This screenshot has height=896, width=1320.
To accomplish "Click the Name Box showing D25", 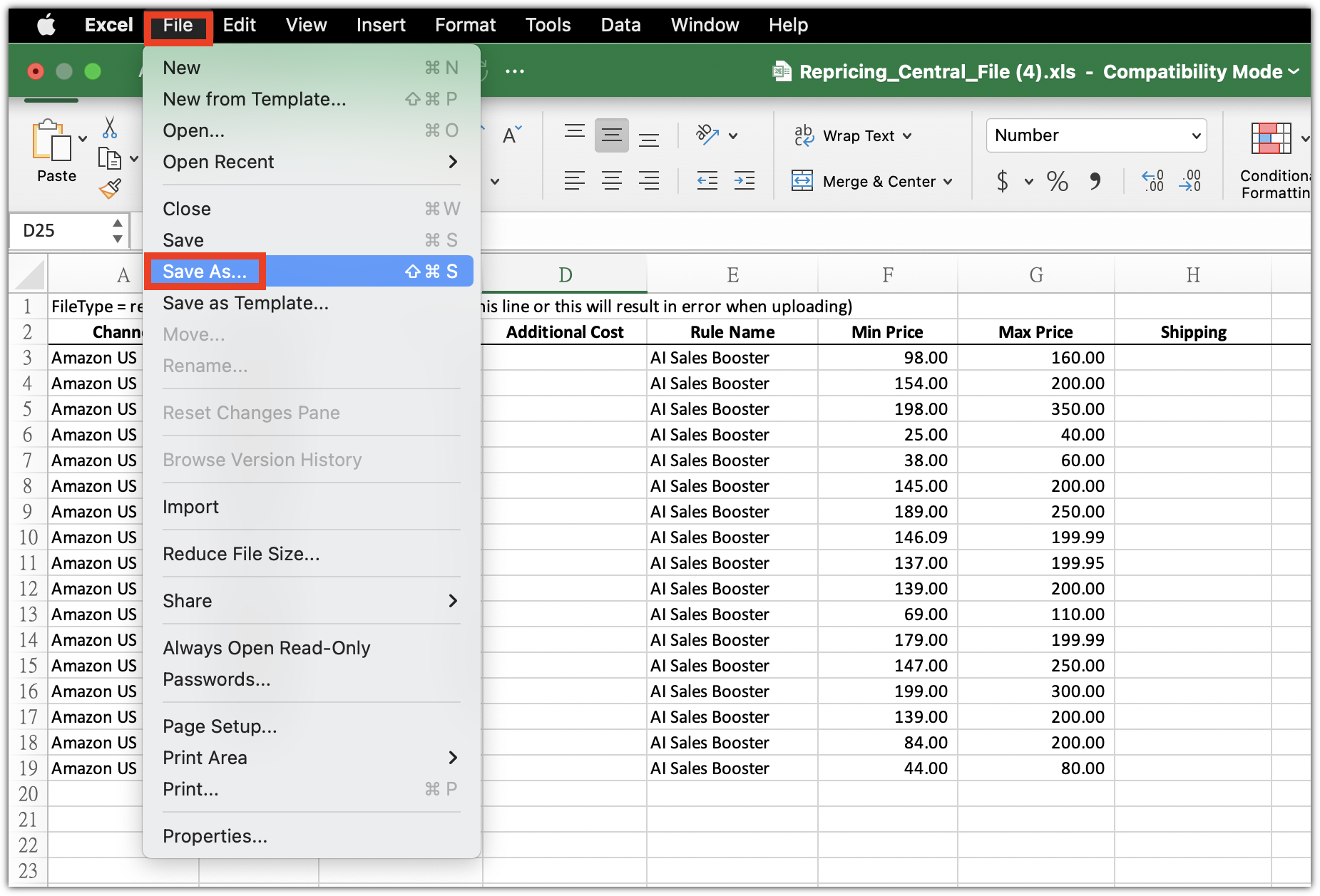I will [x=60, y=231].
